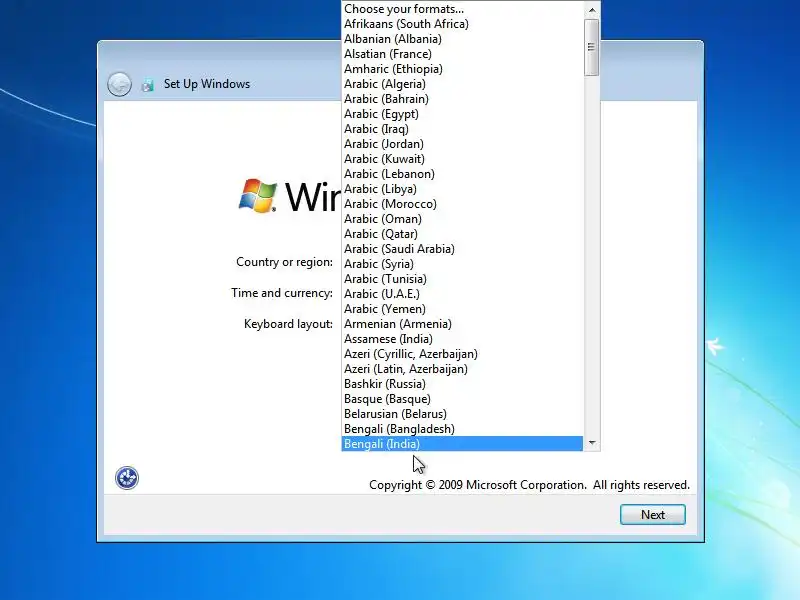Screen dimensions: 800x600
Task: Choose Arabic (Bahrain) from list
Action: click(462, 99)
